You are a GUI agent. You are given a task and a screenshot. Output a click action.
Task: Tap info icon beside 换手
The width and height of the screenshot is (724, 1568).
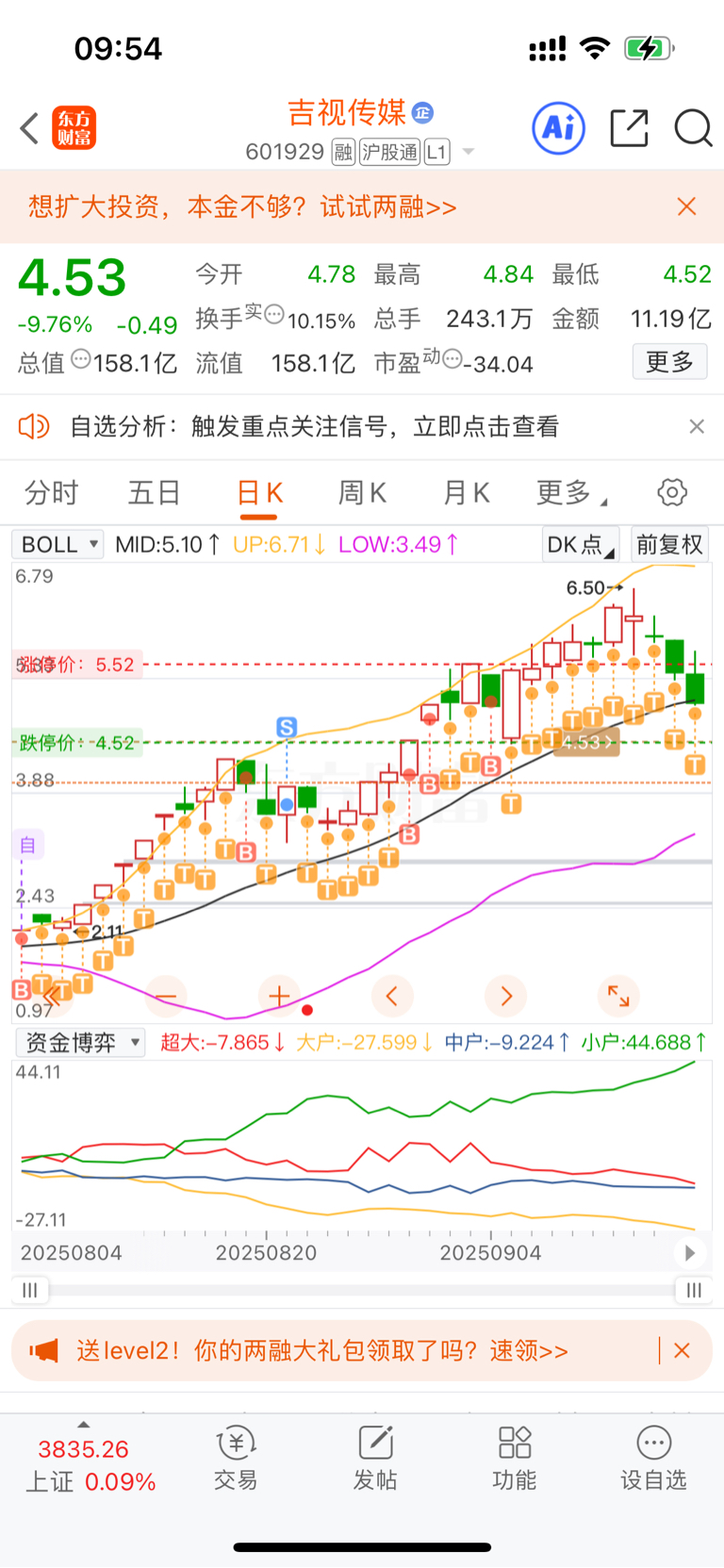[x=274, y=314]
